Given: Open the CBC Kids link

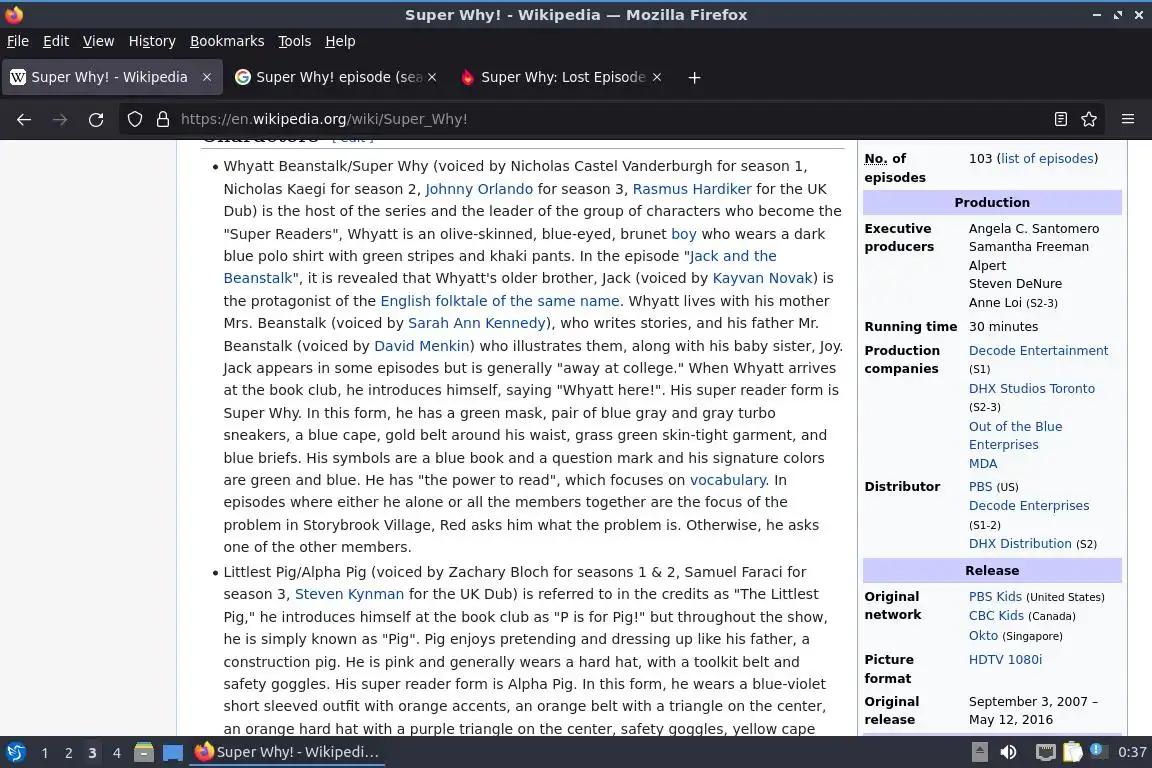Looking at the screenshot, I should coord(996,616).
